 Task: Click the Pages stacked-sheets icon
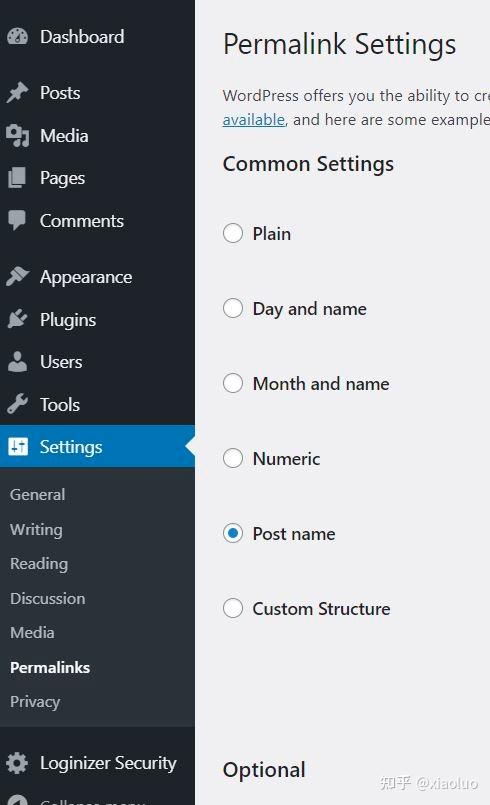point(17,178)
